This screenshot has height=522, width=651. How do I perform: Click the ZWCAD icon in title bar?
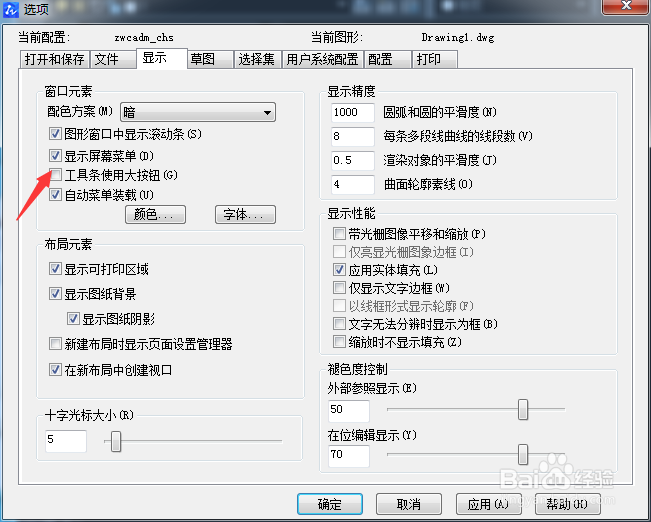click(x=11, y=9)
